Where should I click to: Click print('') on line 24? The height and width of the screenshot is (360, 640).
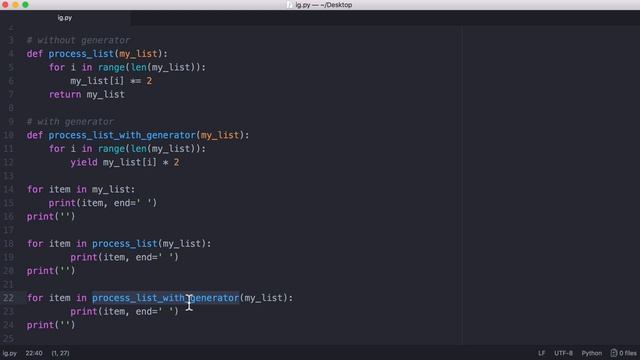tap(51, 325)
